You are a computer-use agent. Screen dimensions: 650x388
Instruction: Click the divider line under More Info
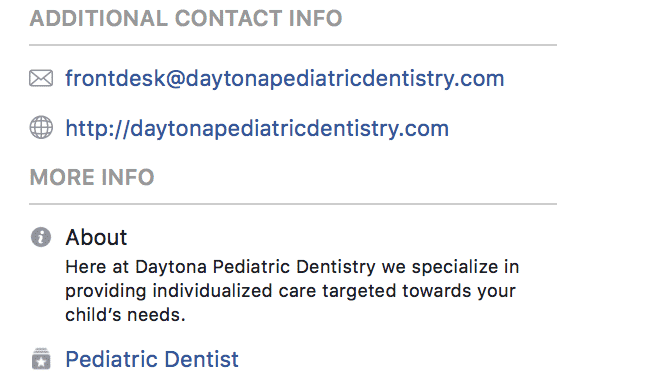(293, 204)
